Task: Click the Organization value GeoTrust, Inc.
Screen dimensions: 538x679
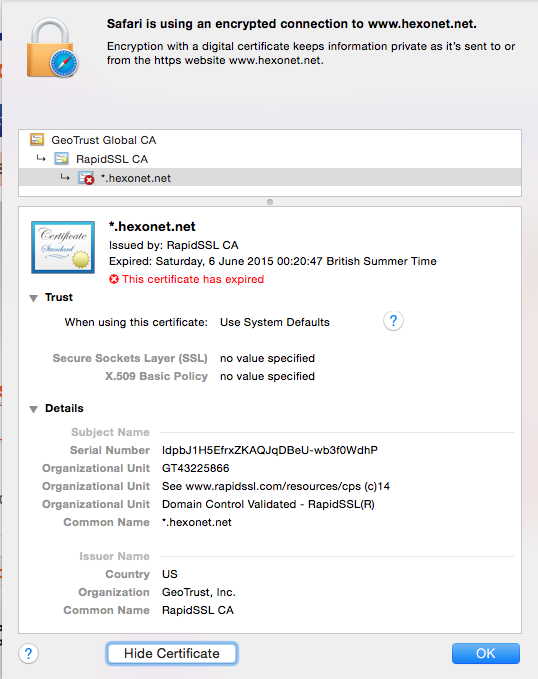Action: [198, 592]
